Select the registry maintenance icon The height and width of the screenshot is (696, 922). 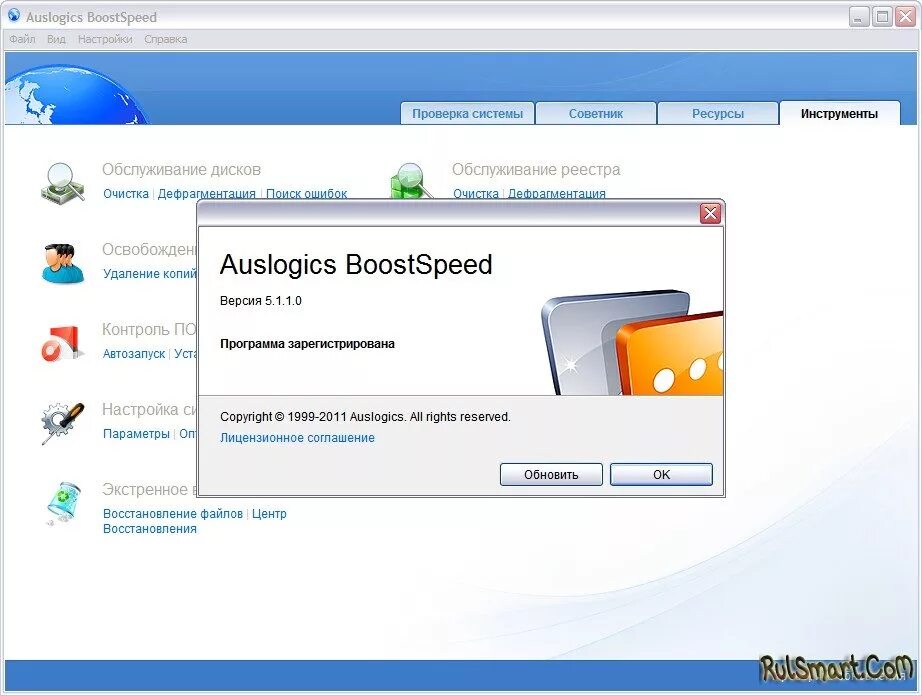point(410,182)
